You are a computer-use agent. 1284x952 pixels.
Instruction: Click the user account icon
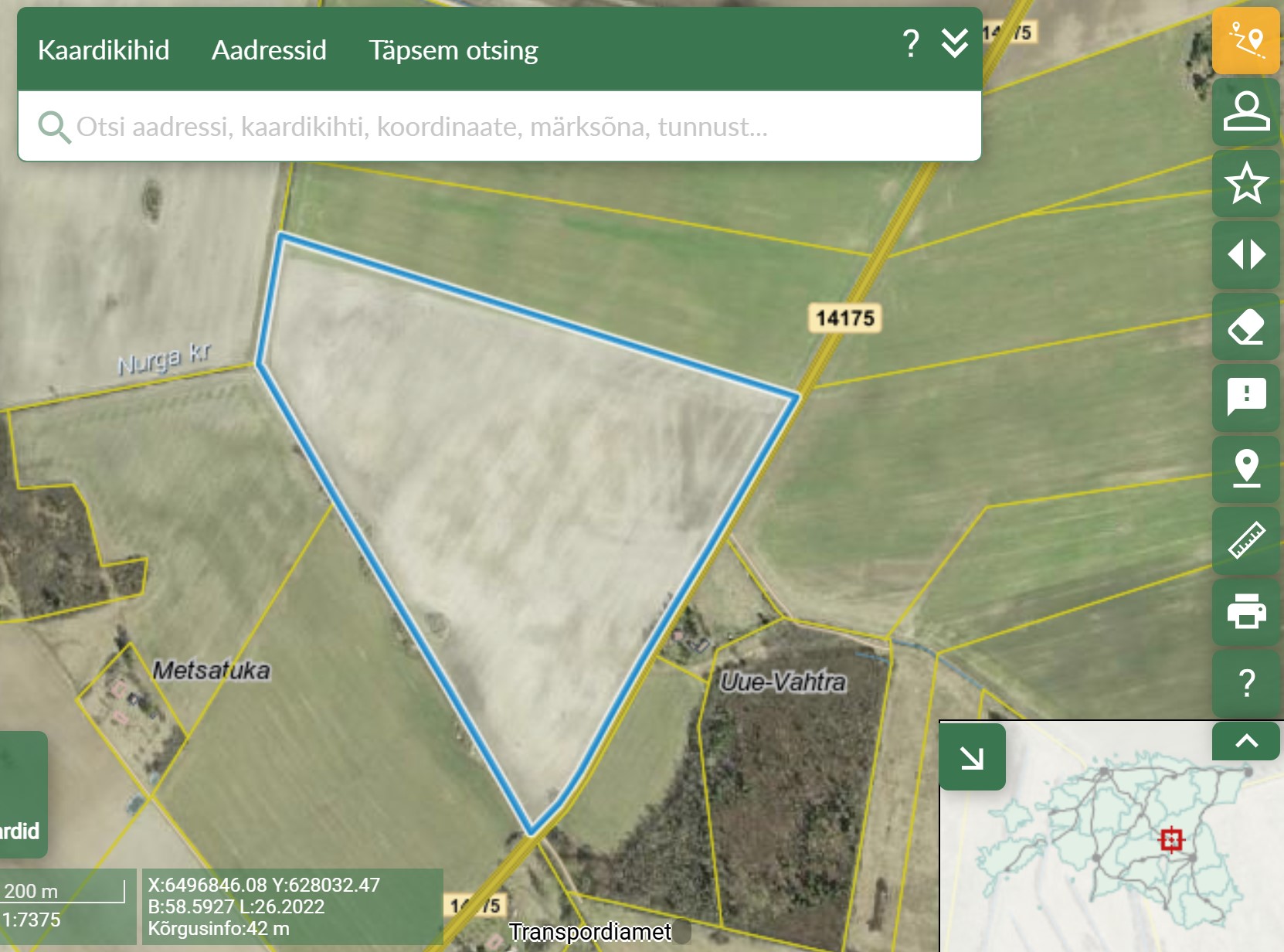coord(1245,111)
